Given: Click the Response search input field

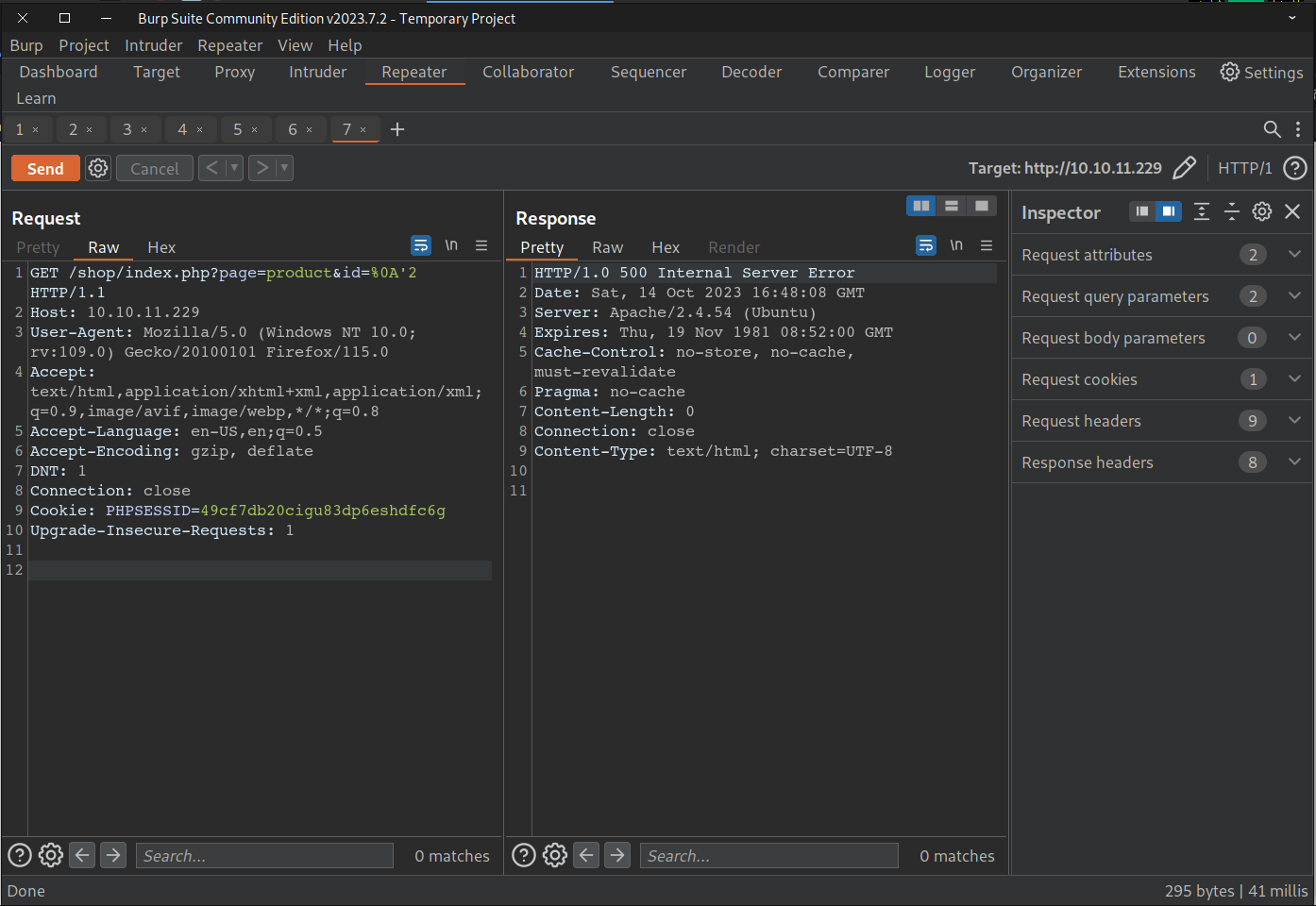Looking at the screenshot, I should (x=768, y=855).
